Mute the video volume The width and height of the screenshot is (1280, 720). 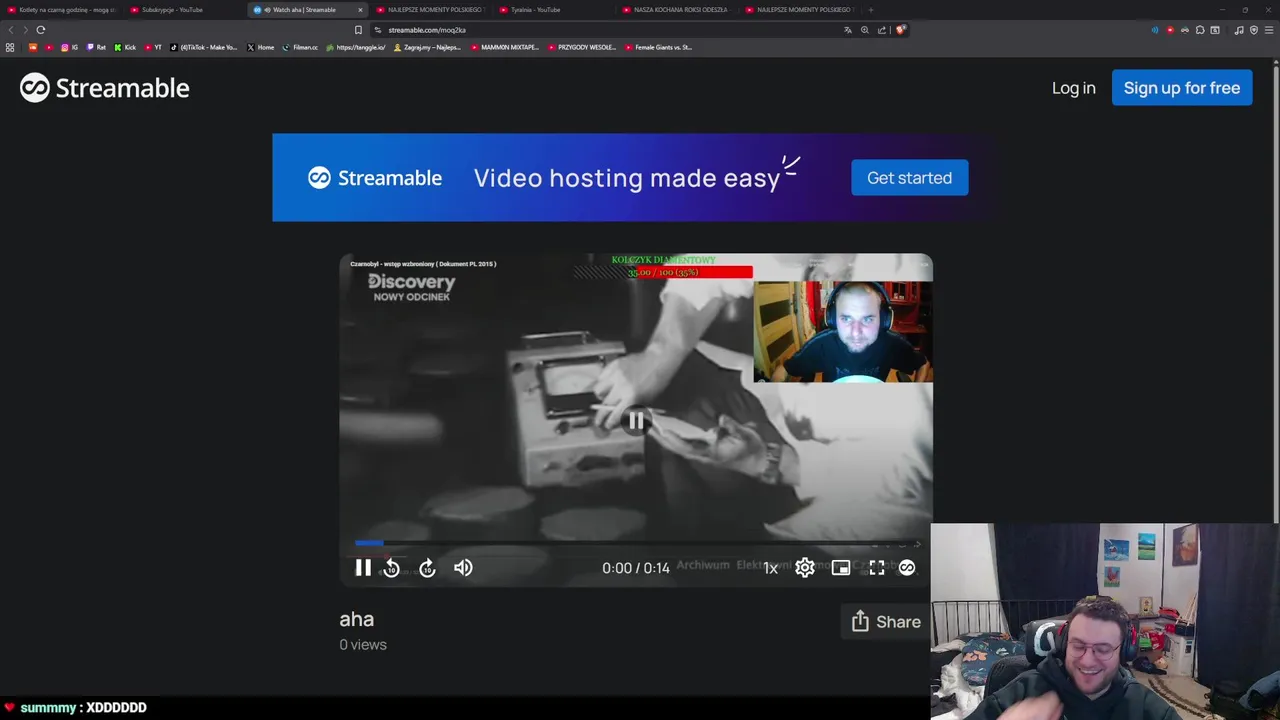click(x=463, y=568)
